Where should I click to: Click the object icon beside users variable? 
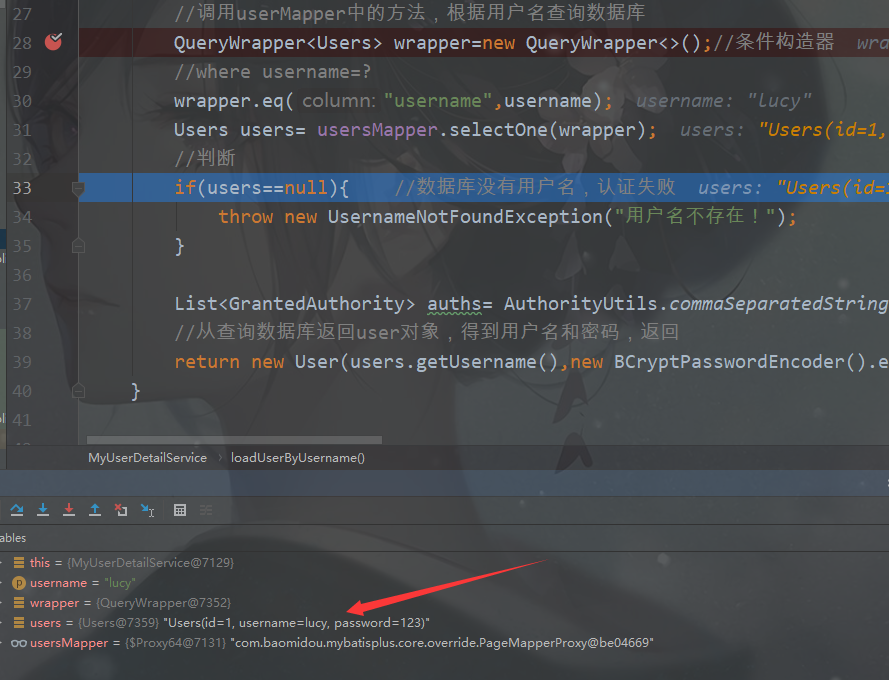(x=19, y=623)
